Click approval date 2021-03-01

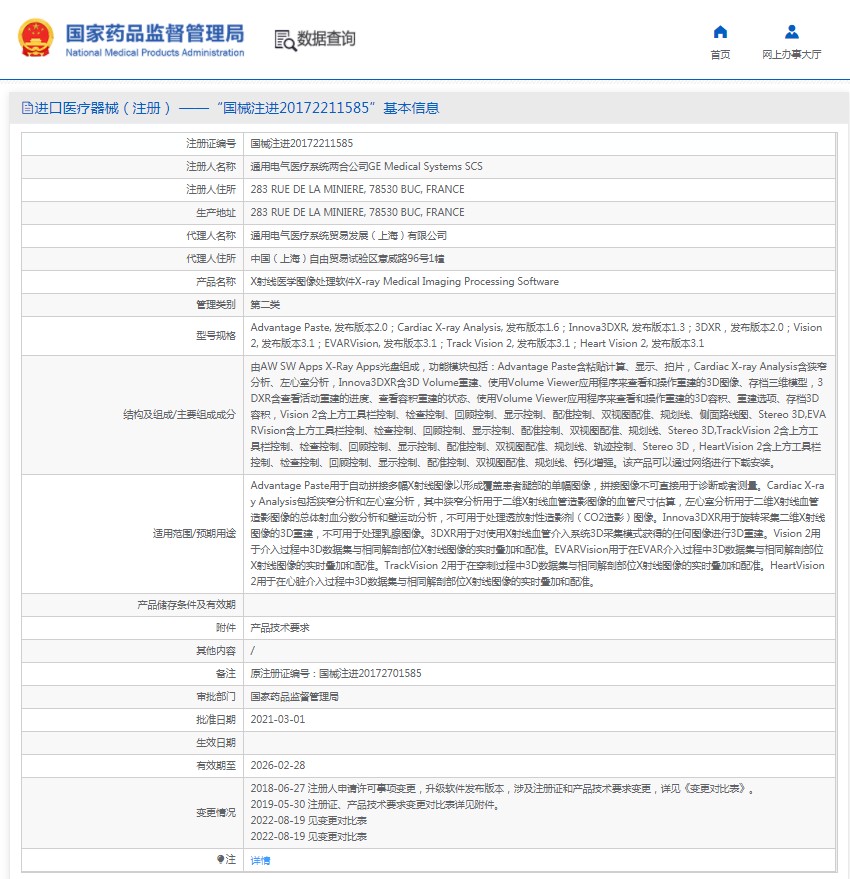pos(278,719)
